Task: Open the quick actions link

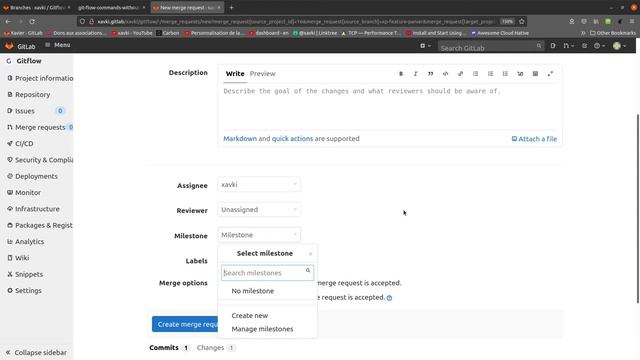Action: click(292, 139)
